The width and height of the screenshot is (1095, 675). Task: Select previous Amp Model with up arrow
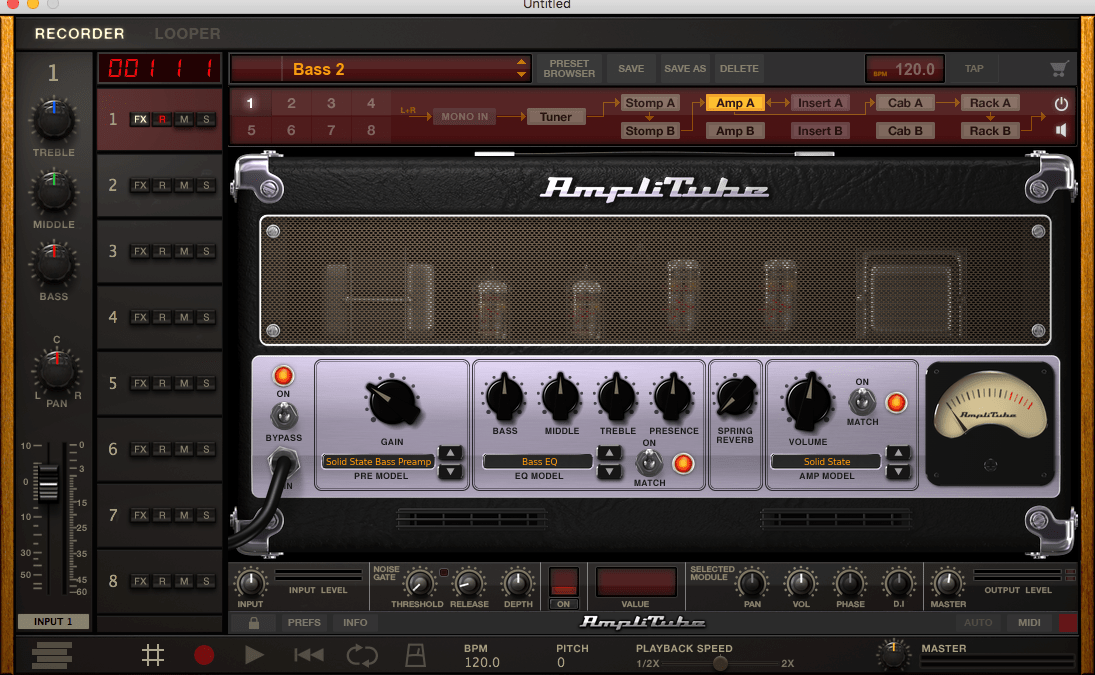click(898, 453)
